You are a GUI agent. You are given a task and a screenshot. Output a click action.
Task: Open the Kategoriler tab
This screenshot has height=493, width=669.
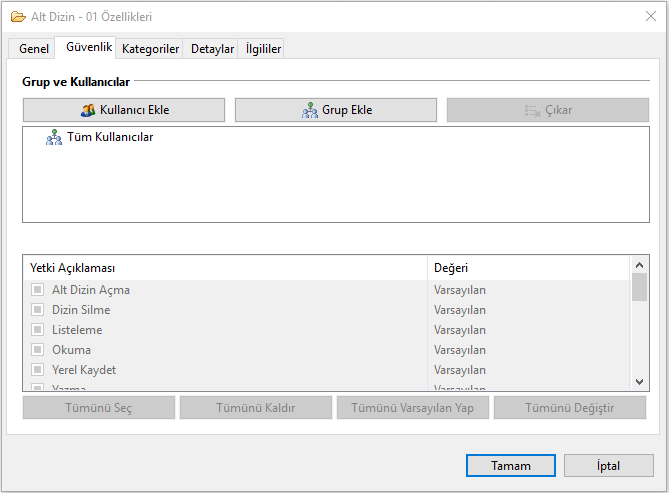click(x=150, y=49)
